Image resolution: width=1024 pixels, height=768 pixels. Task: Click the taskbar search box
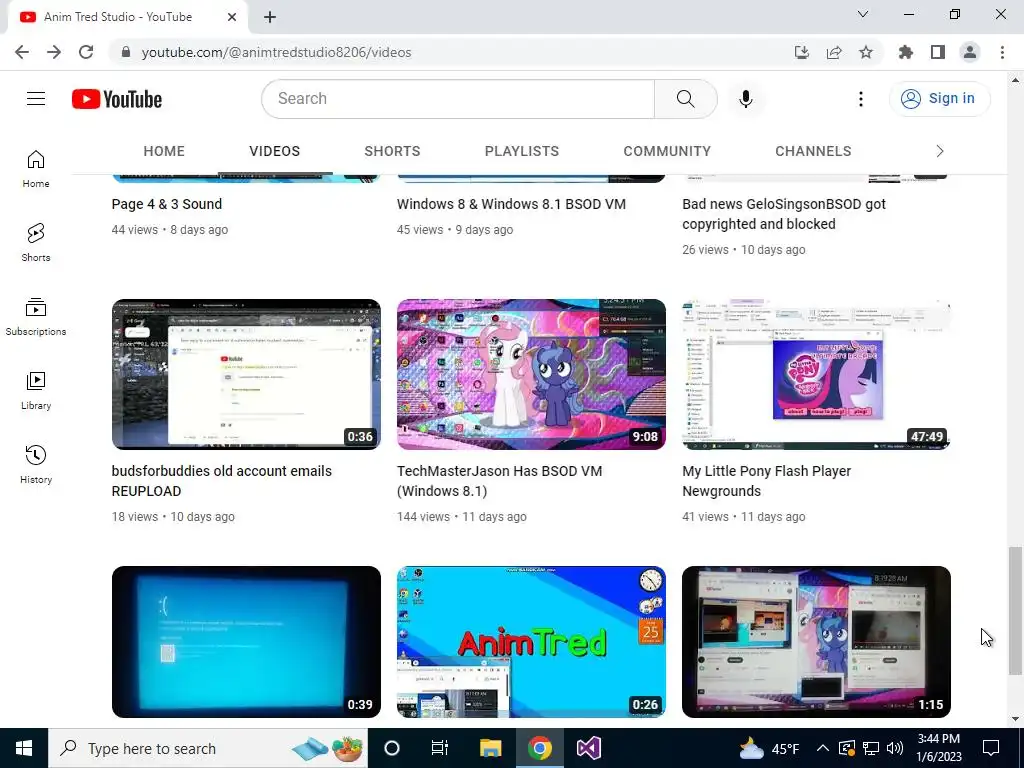tap(208, 748)
